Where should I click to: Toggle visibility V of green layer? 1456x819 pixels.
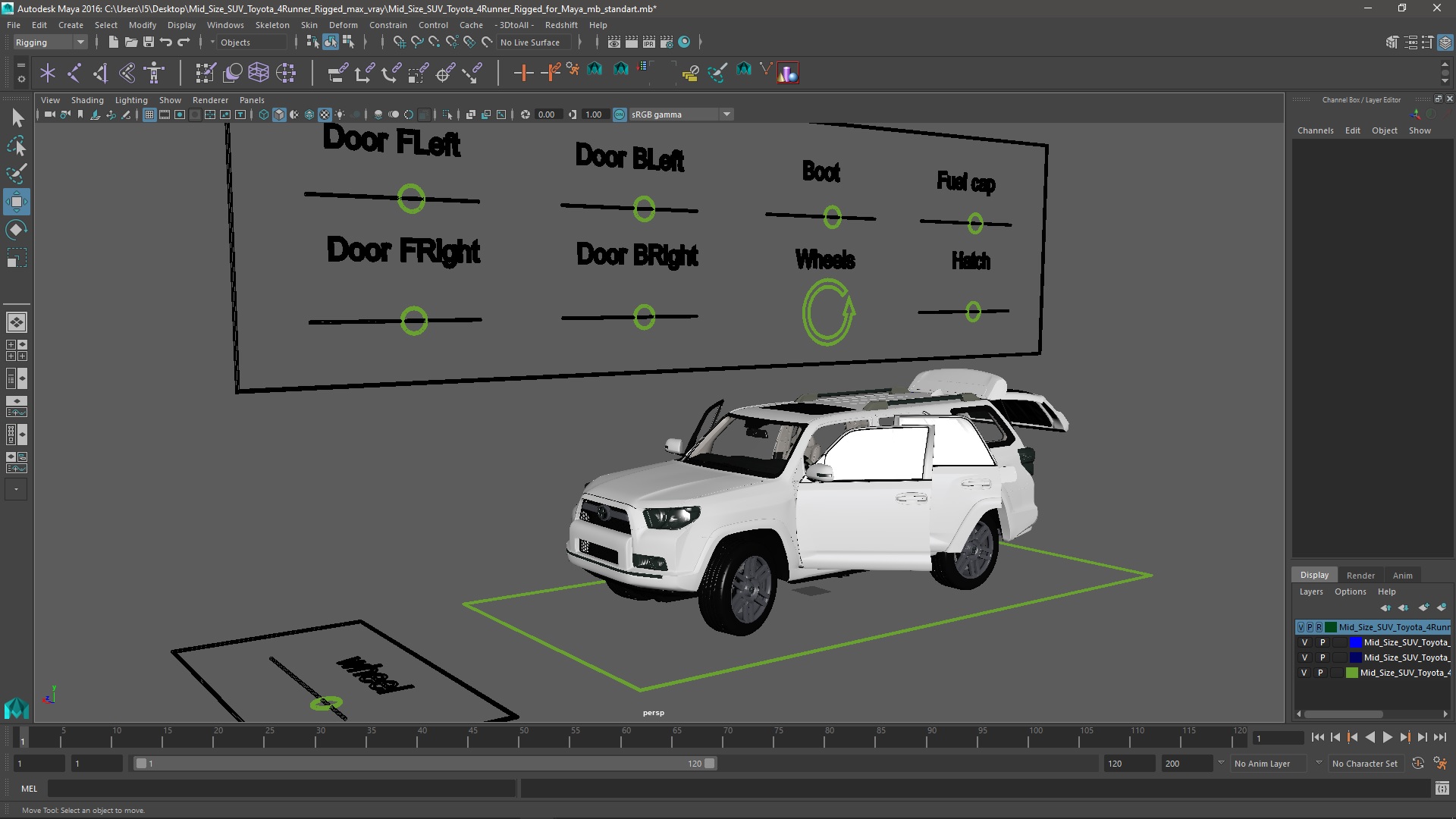[1304, 673]
